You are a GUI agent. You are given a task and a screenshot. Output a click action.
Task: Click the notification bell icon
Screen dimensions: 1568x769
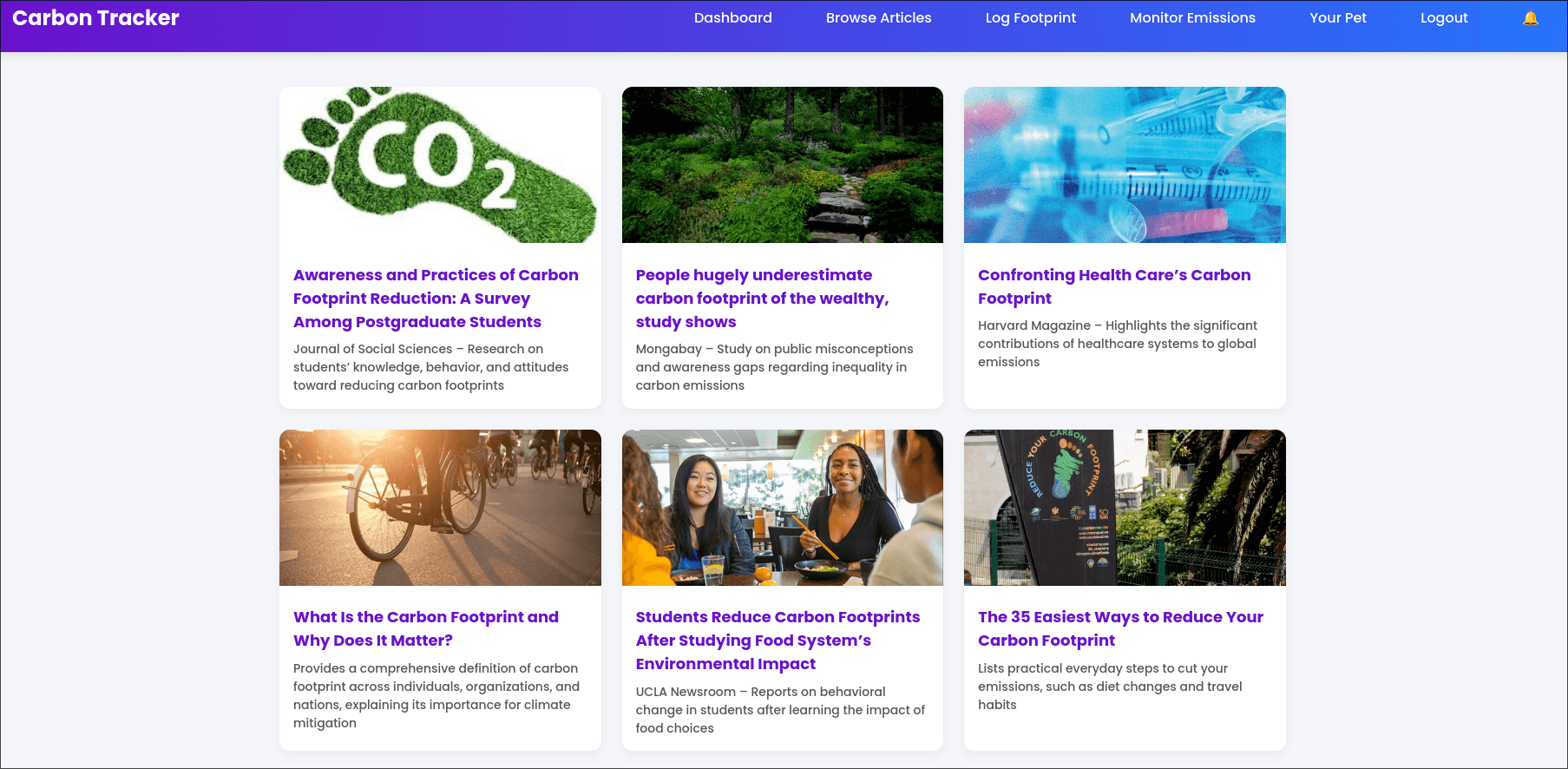1531,18
